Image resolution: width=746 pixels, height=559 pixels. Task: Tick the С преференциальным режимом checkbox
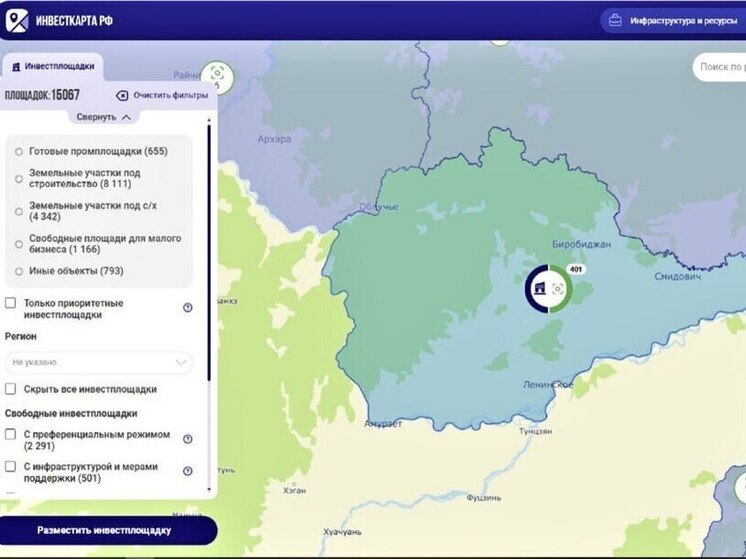pyautogui.click(x=11, y=435)
